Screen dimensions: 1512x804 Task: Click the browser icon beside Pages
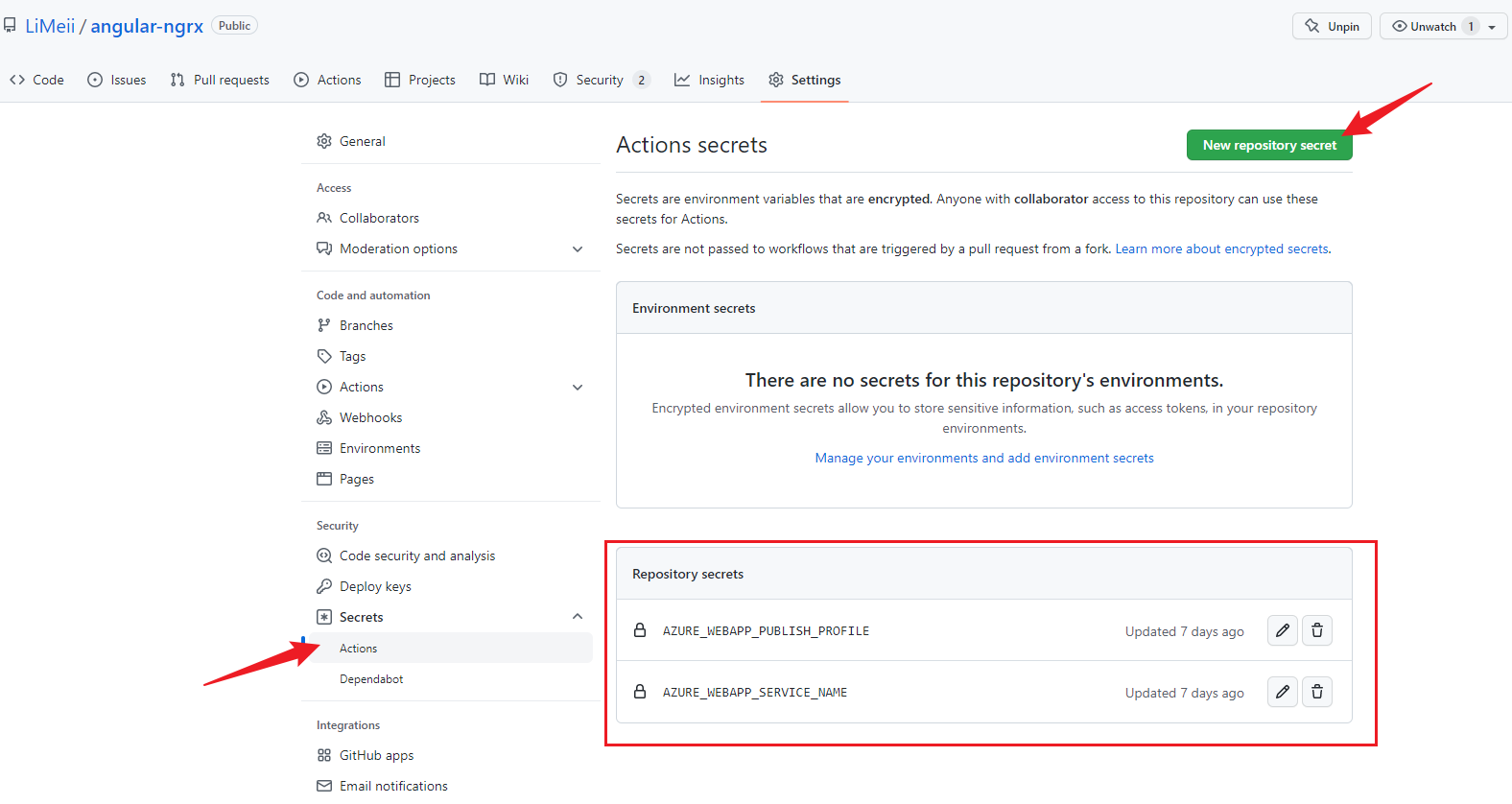click(x=324, y=479)
